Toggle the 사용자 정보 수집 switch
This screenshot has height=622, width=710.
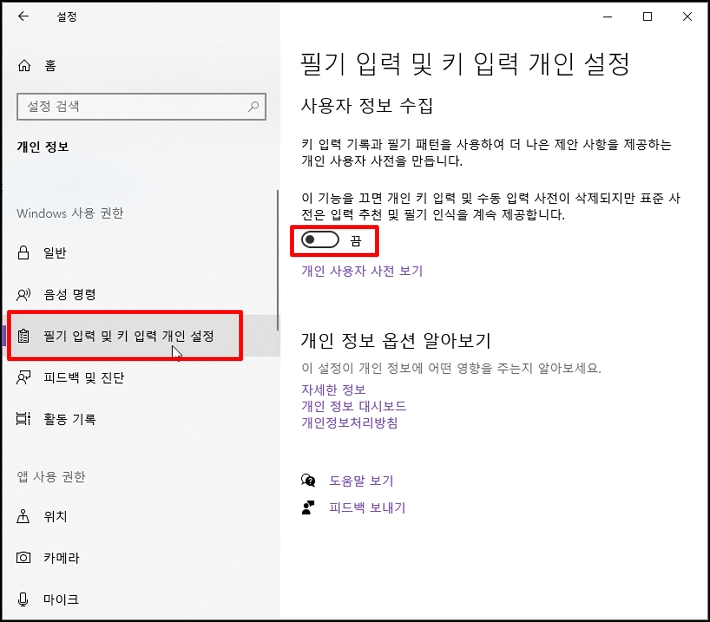[x=320, y=240]
